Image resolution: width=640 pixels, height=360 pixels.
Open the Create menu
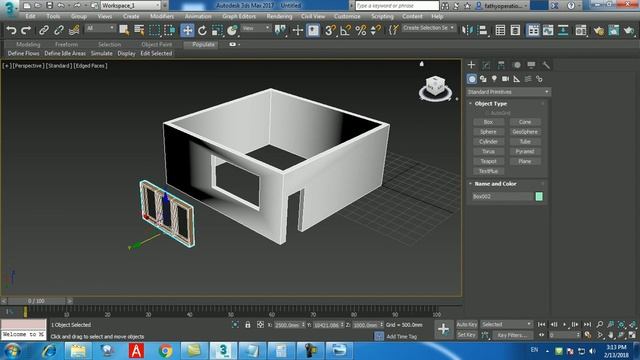131,17
